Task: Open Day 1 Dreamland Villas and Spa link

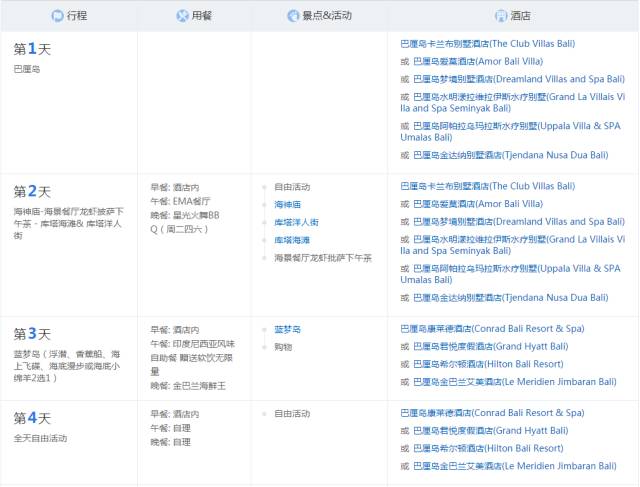Action: 519,79
